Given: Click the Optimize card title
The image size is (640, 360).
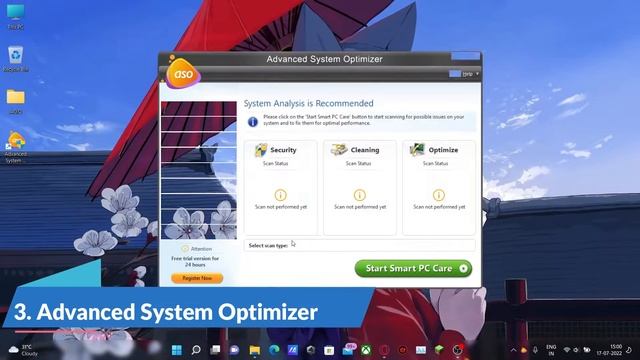Looking at the screenshot, I should [443, 150].
